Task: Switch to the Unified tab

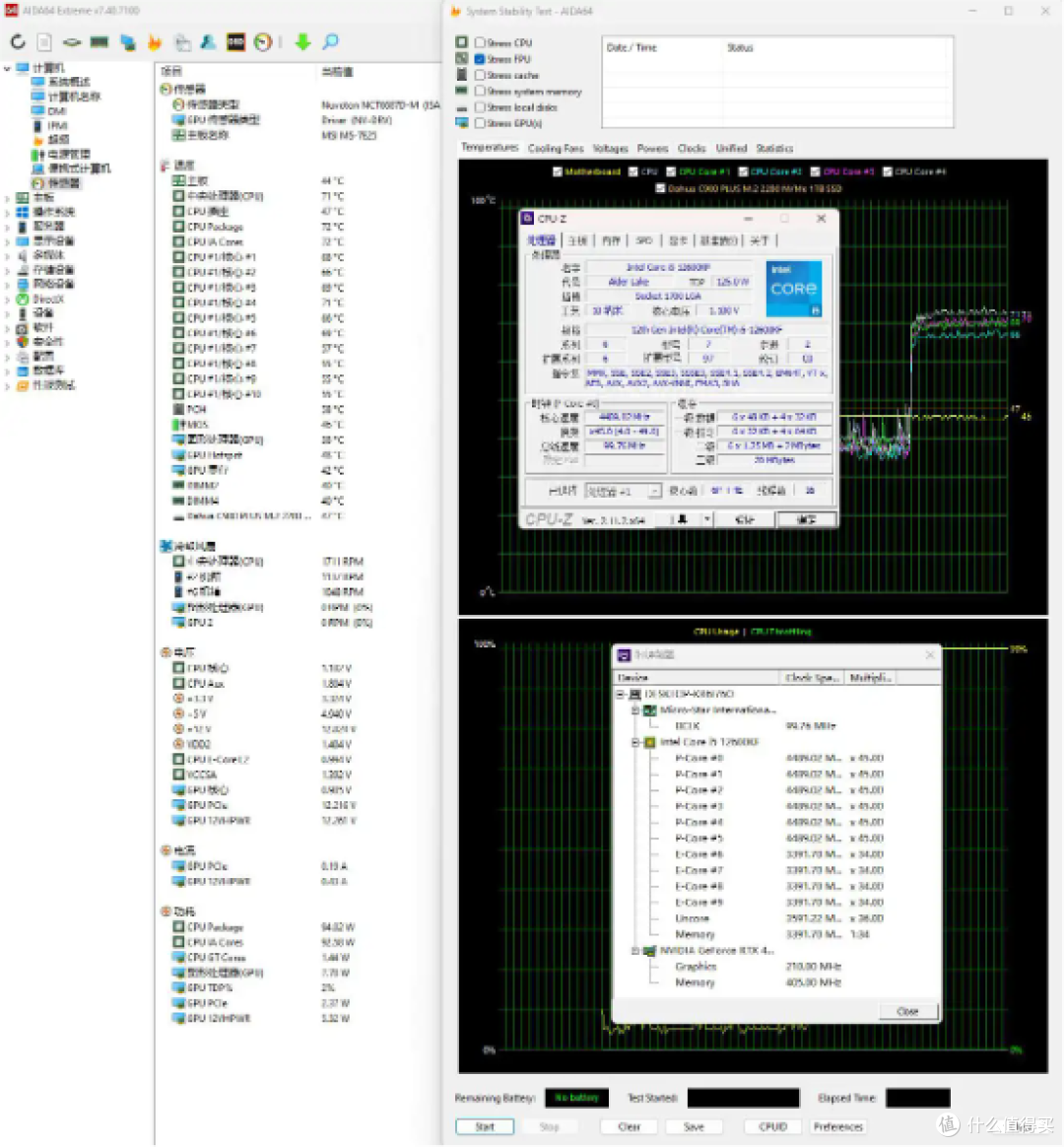Action: (731, 149)
